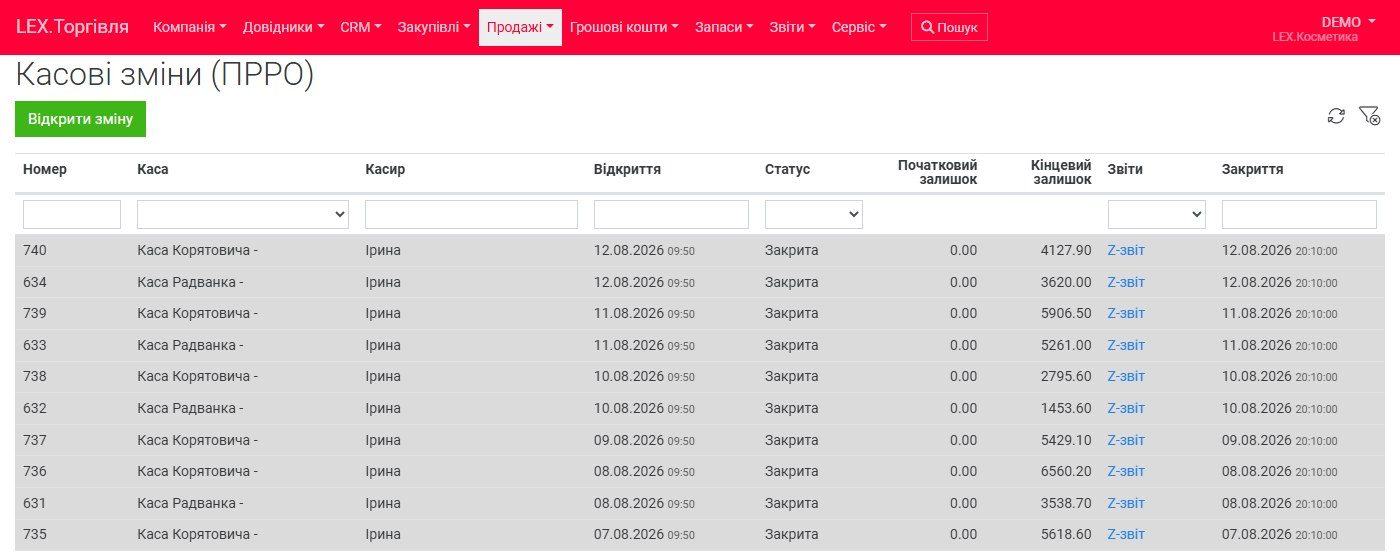Open the Каса filter dropdown
The width and height of the screenshot is (1400, 560).
[243, 214]
